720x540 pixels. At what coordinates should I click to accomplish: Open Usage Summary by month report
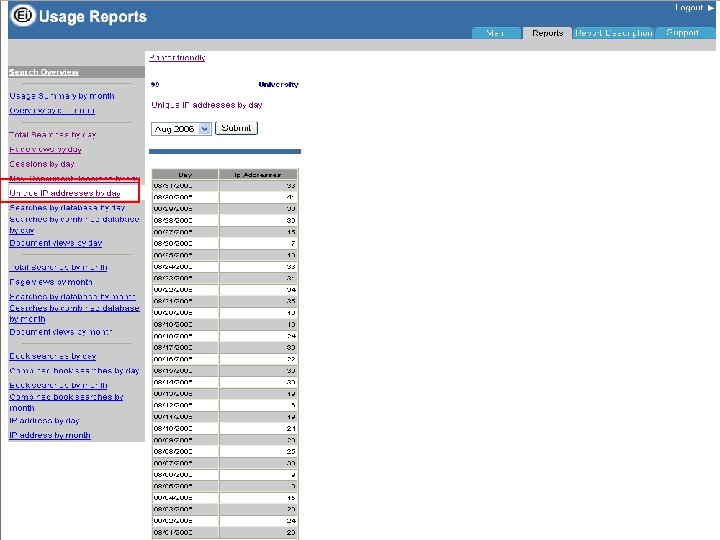(x=62, y=96)
